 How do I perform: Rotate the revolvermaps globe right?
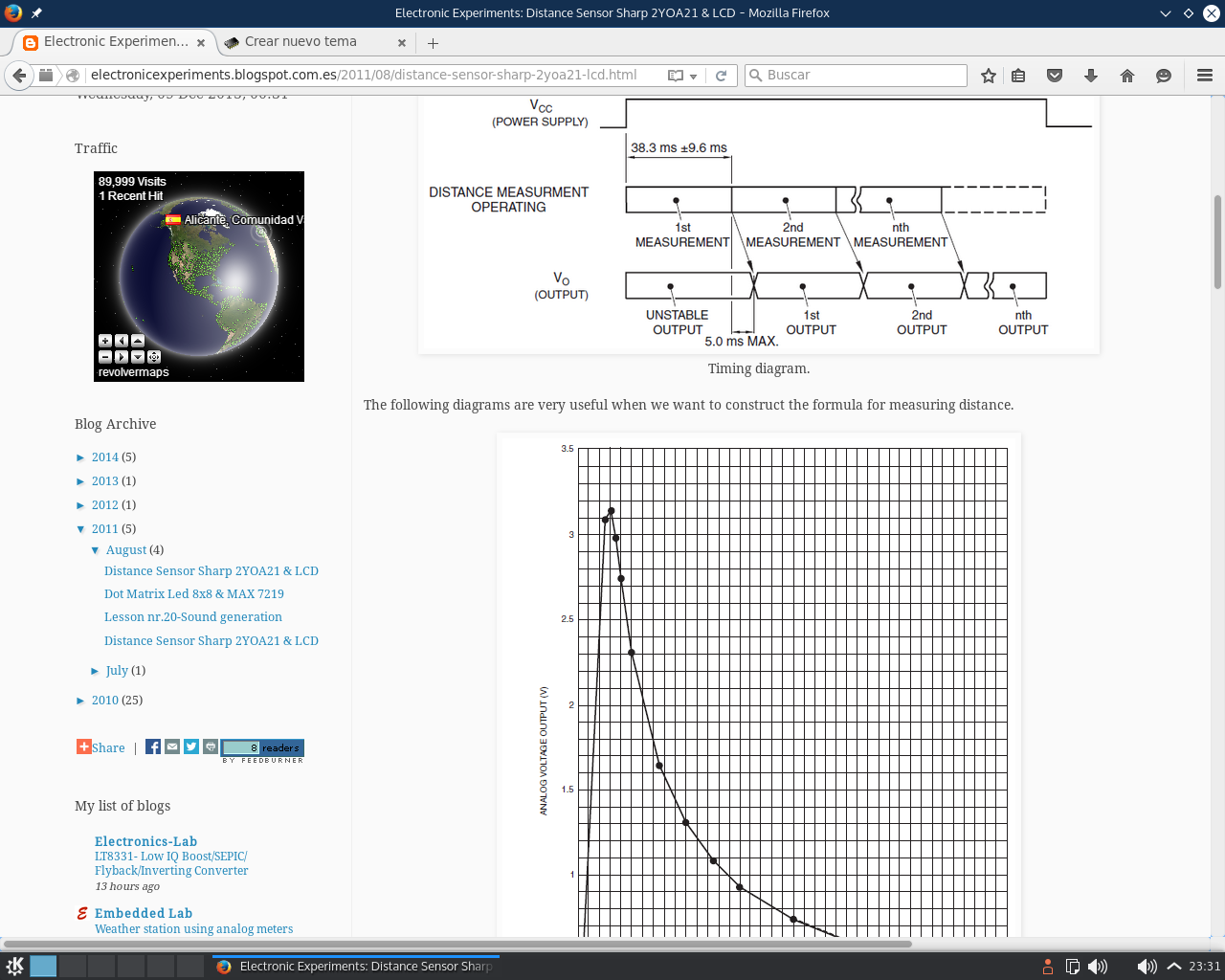click(122, 357)
